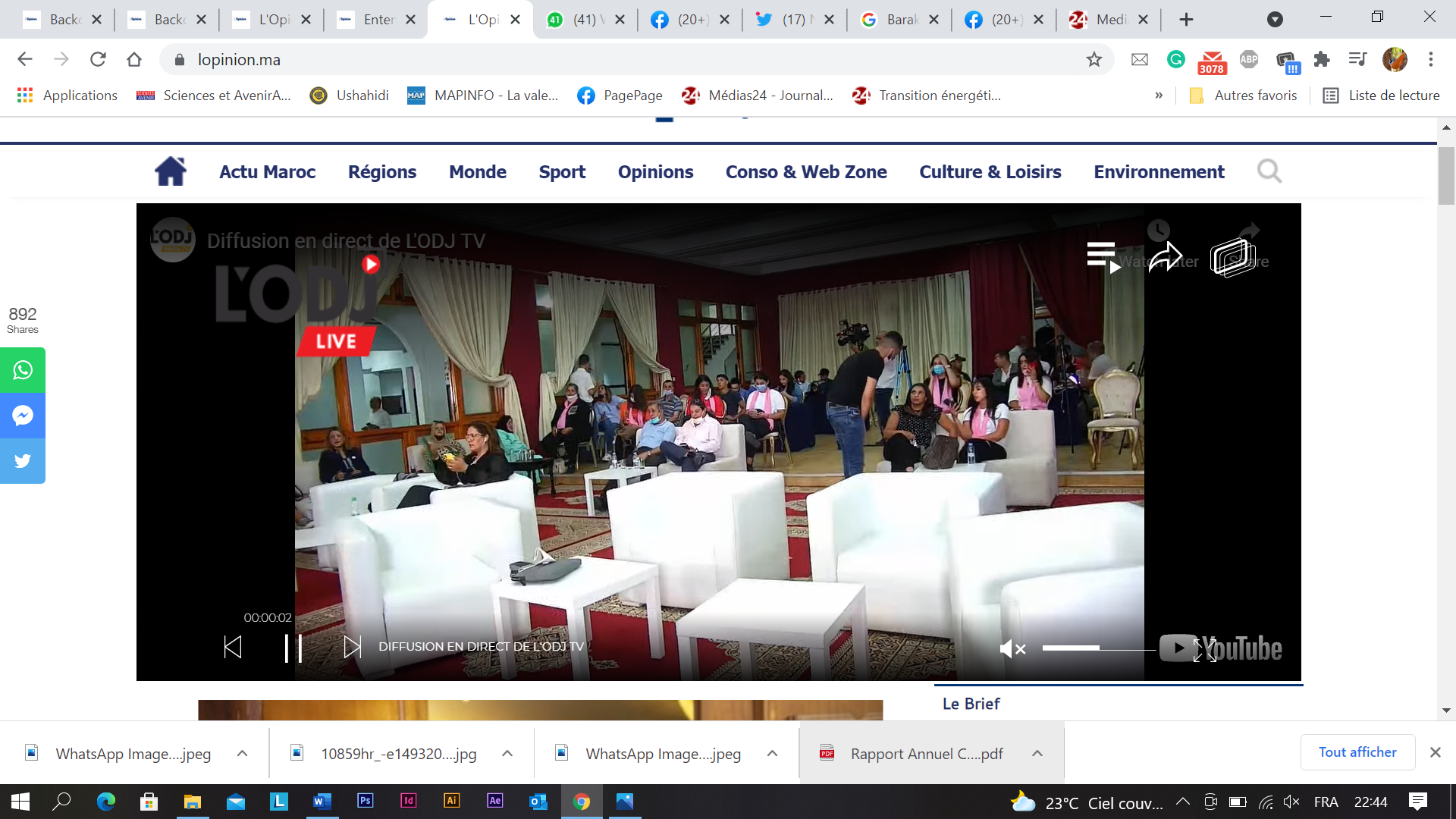Click the Tout afficher downloads button

(x=1357, y=752)
